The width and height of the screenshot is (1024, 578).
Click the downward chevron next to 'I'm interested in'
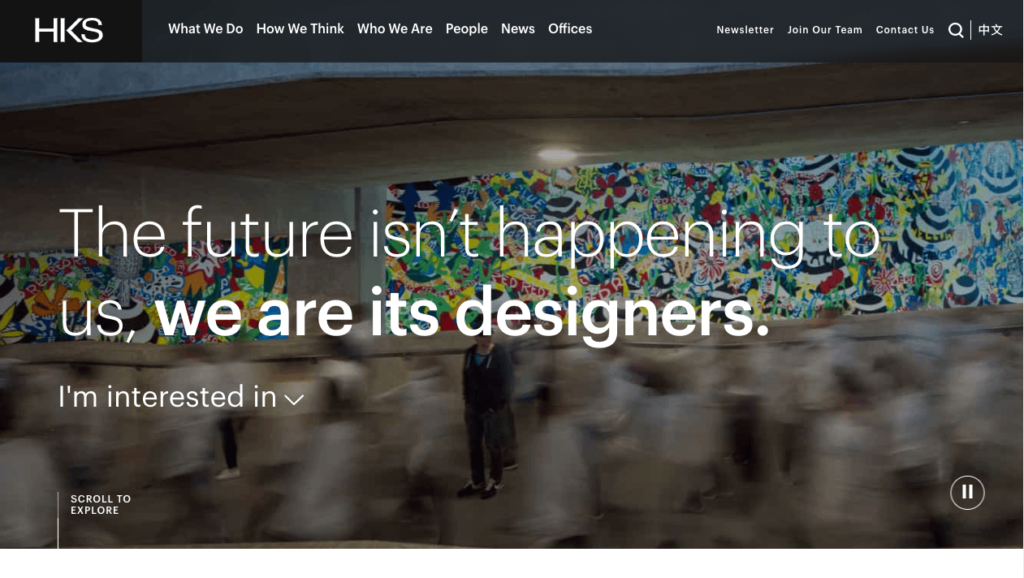click(x=293, y=400)
